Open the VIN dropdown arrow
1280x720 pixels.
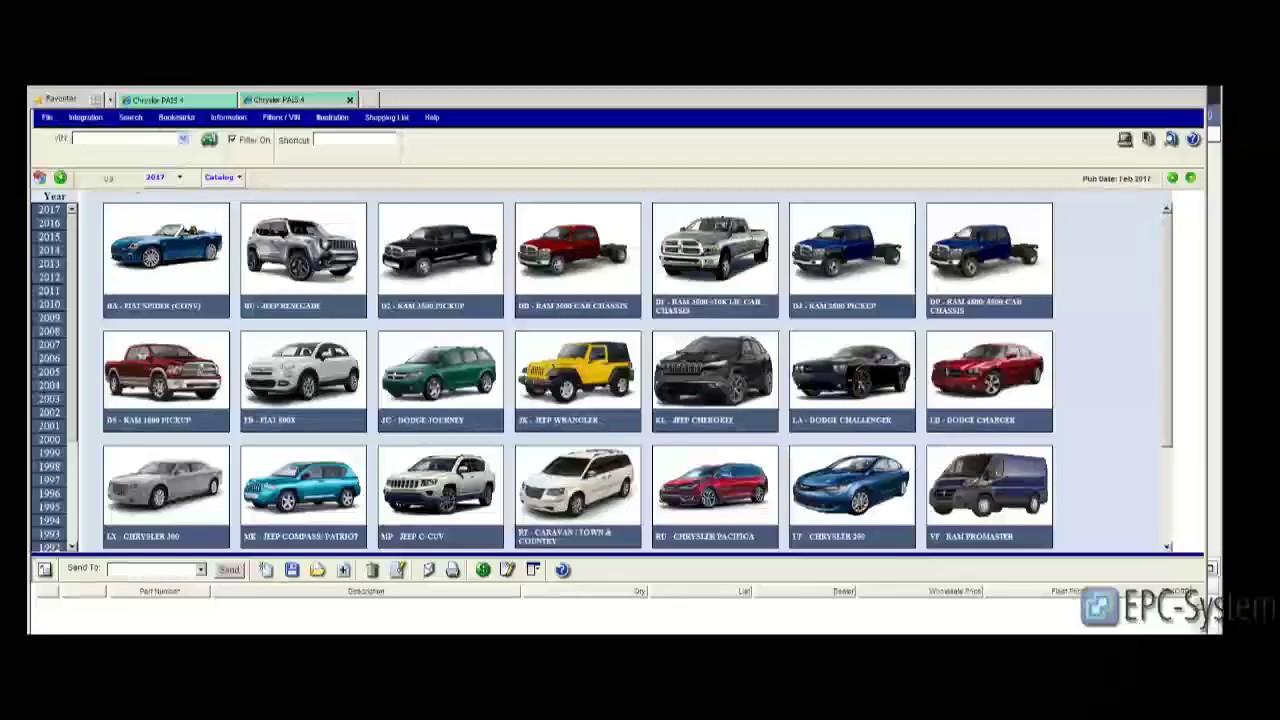click(x=183, y=140)
